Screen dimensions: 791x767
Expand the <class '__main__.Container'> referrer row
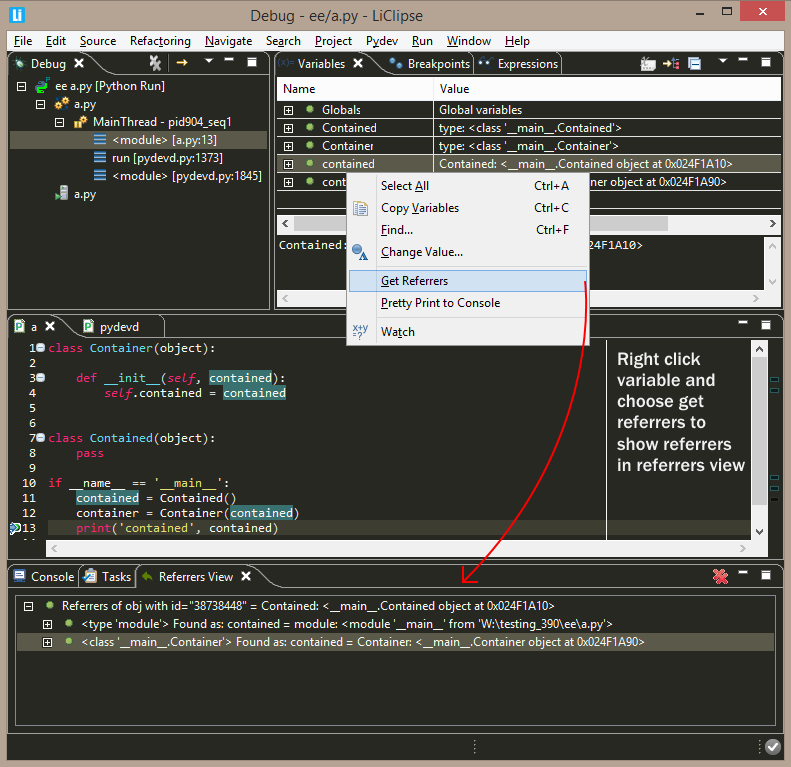click(47, 643)
